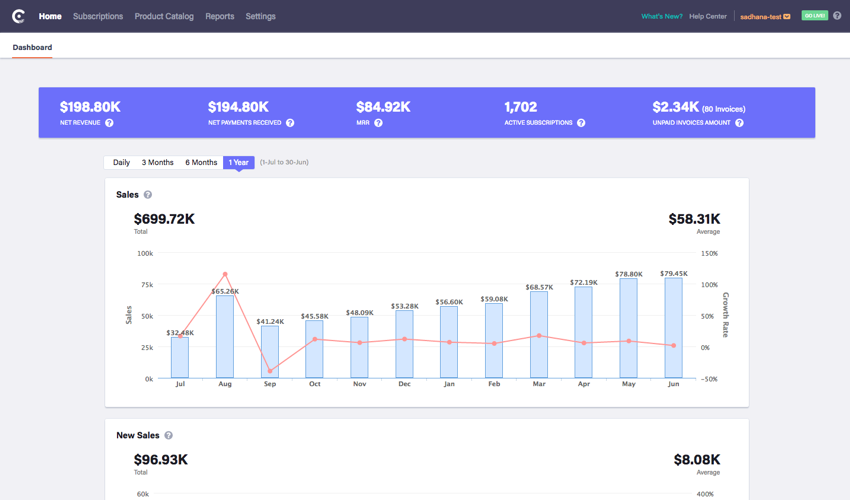Click the Sep growth rate point

tap(270, 371)
